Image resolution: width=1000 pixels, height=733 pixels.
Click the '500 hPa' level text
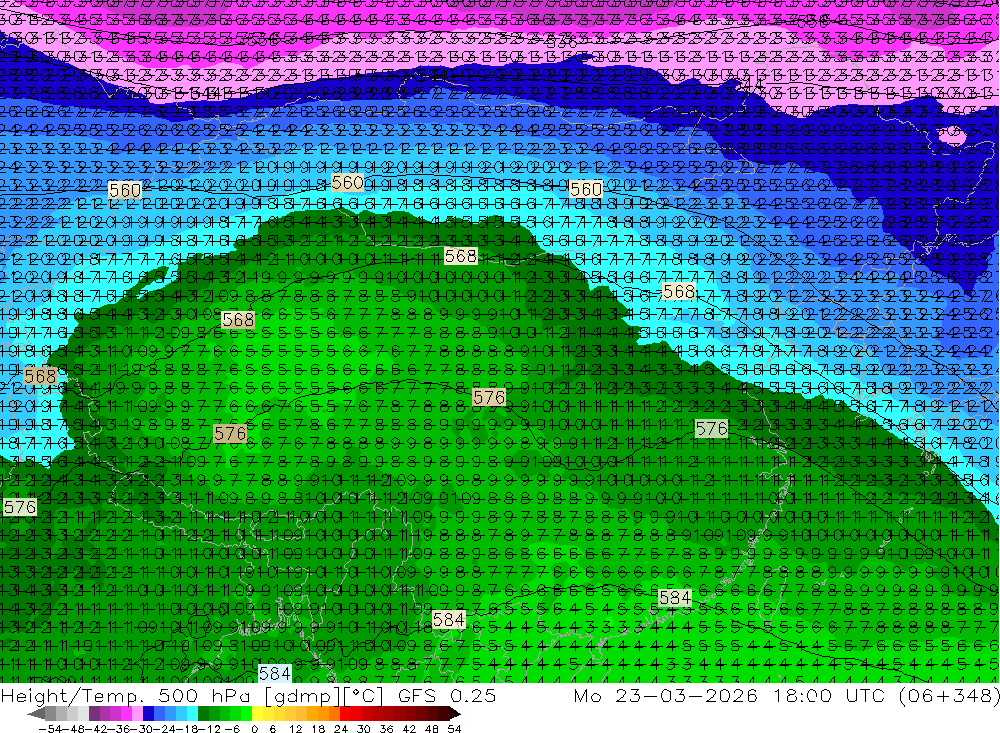204,696
